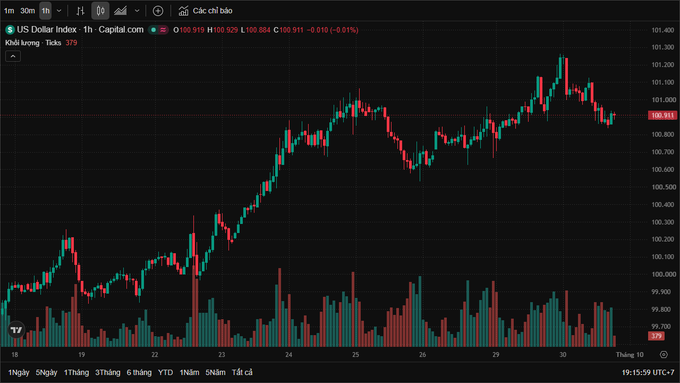This screenshot has width=680, height=383.
Task: Select the 1m timeframe
Action: click(9, 11)
